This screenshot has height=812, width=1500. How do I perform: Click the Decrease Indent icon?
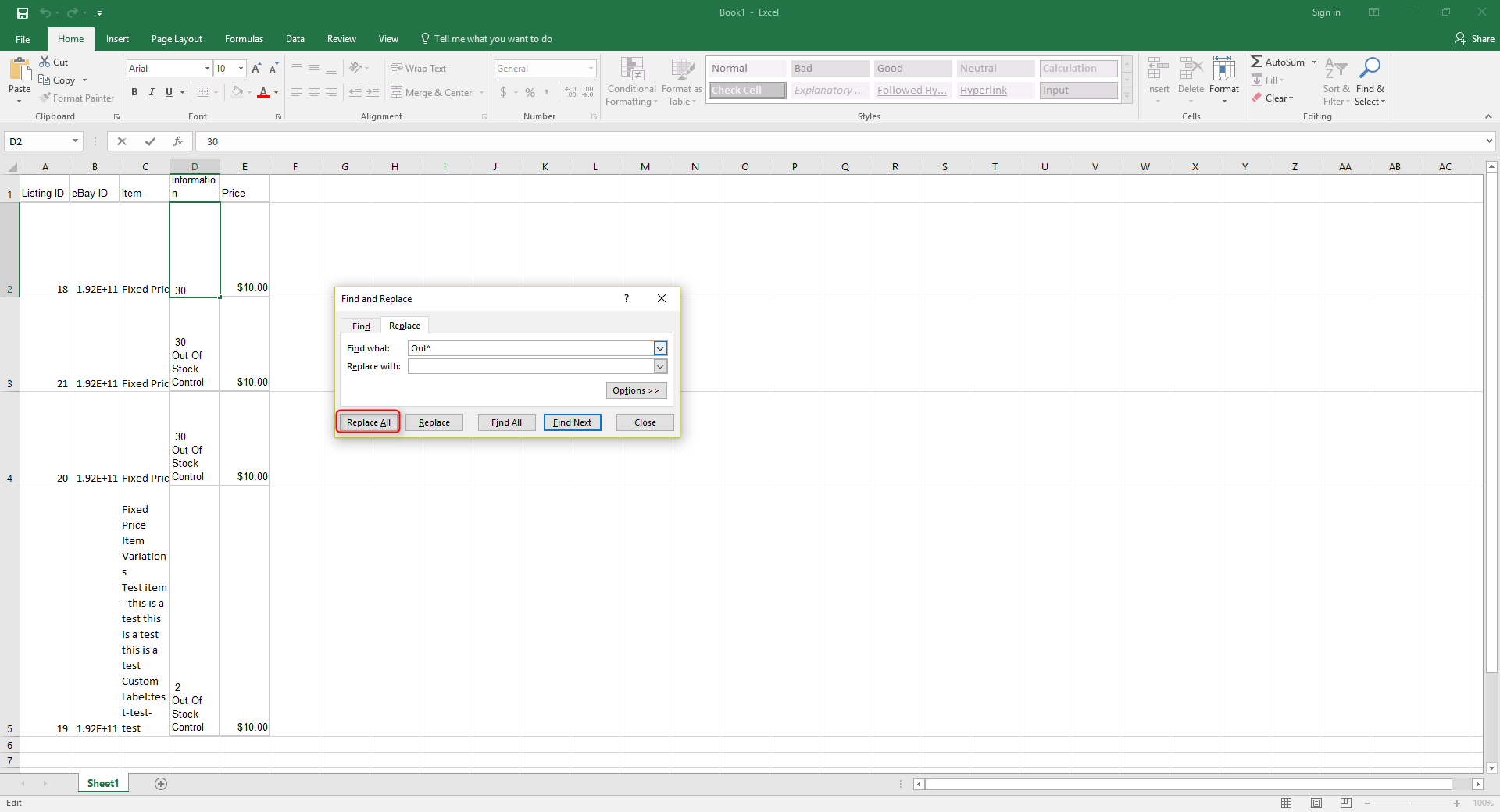click(355, 92)
